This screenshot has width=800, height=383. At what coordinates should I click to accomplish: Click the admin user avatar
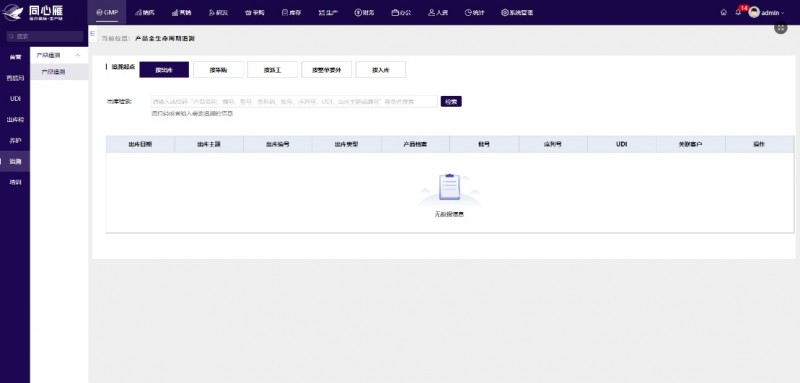pyautogui.click(x=754, y=13)
